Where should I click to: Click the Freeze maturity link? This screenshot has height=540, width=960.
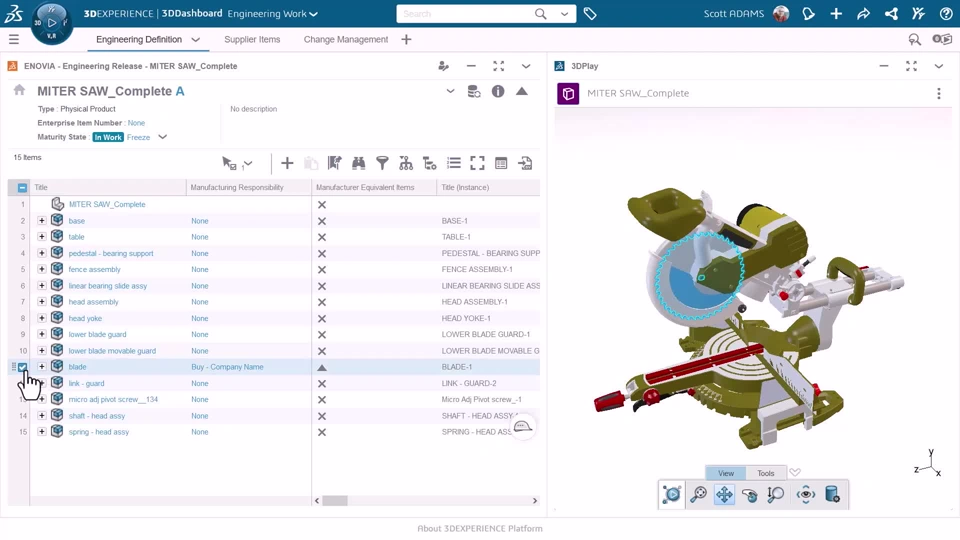[x=138, y=137]
